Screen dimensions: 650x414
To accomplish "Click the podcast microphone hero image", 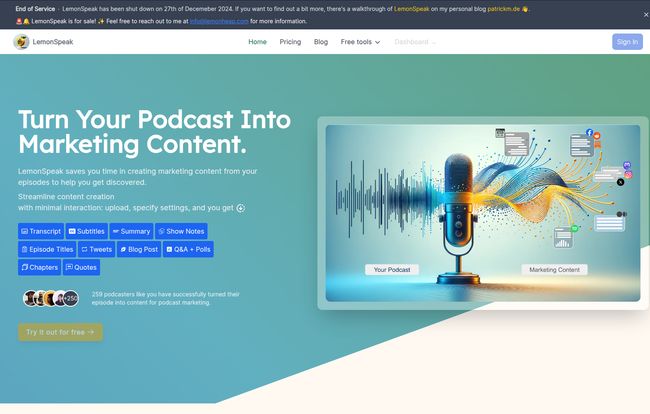I will [483, 213].
